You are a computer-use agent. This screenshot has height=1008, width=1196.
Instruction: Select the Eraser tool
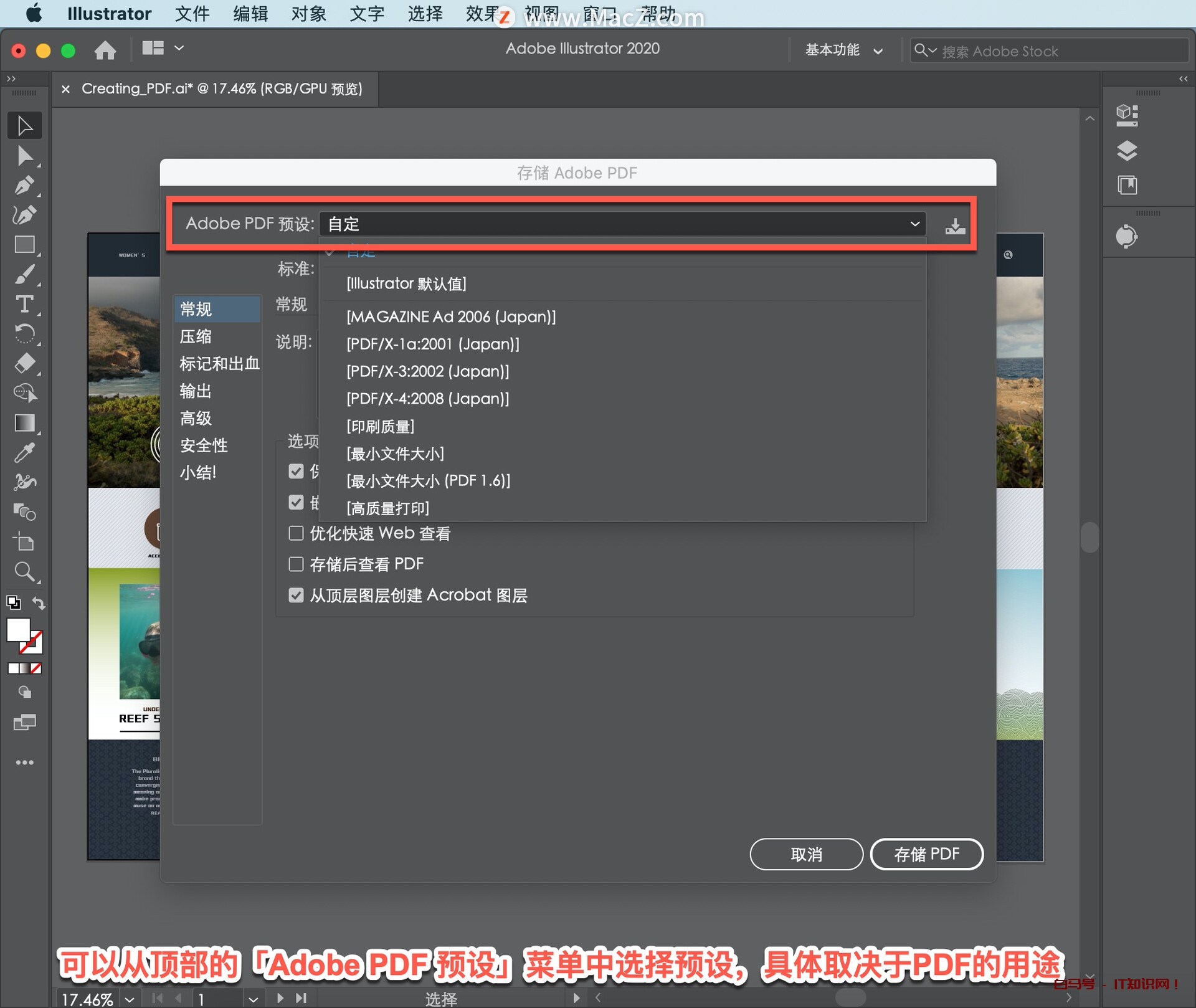click(25, 363)
